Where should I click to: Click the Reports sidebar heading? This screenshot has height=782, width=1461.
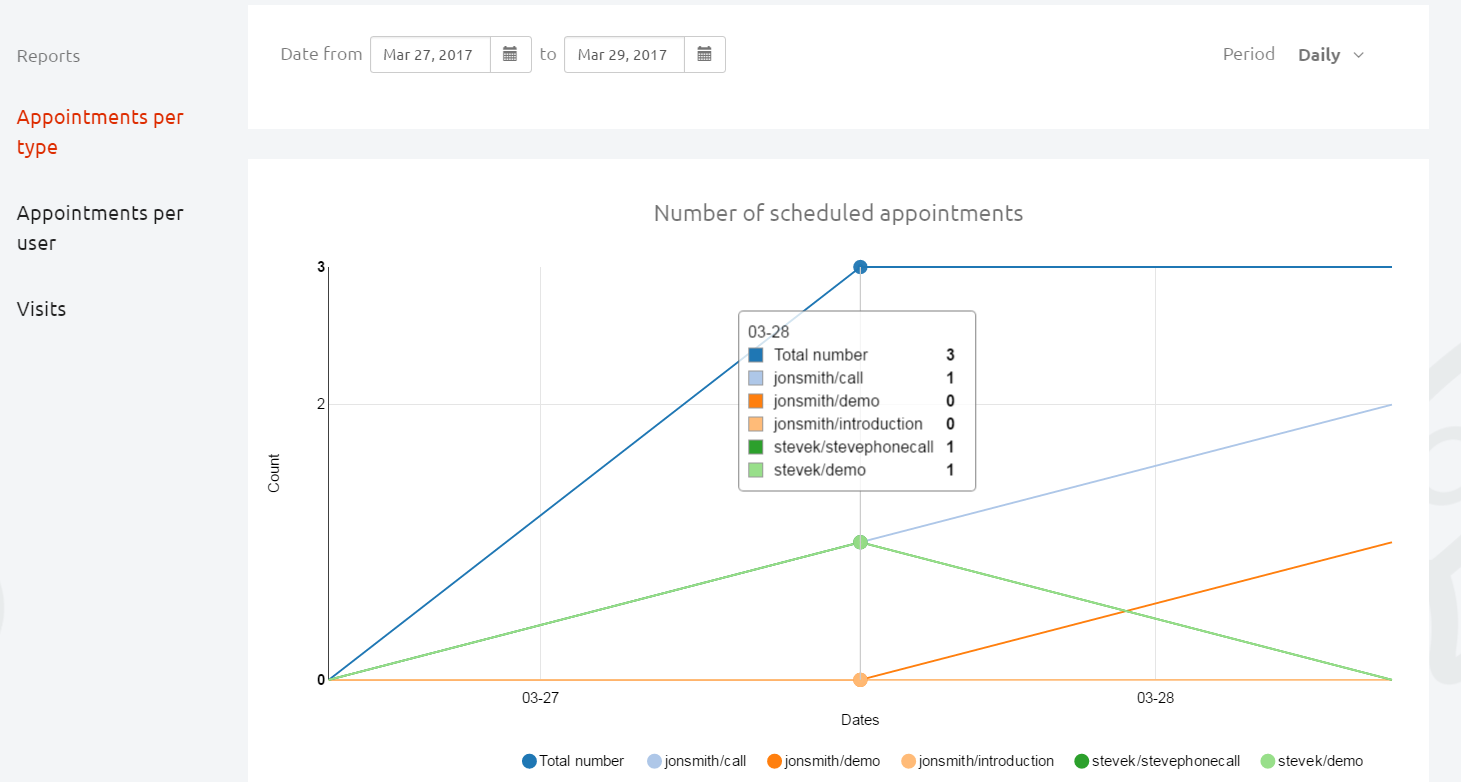coord(48,56)
